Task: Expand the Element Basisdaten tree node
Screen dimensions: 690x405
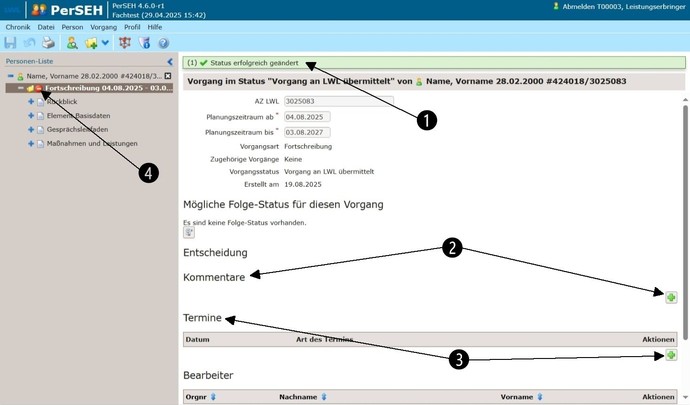Action: (31, 115)
